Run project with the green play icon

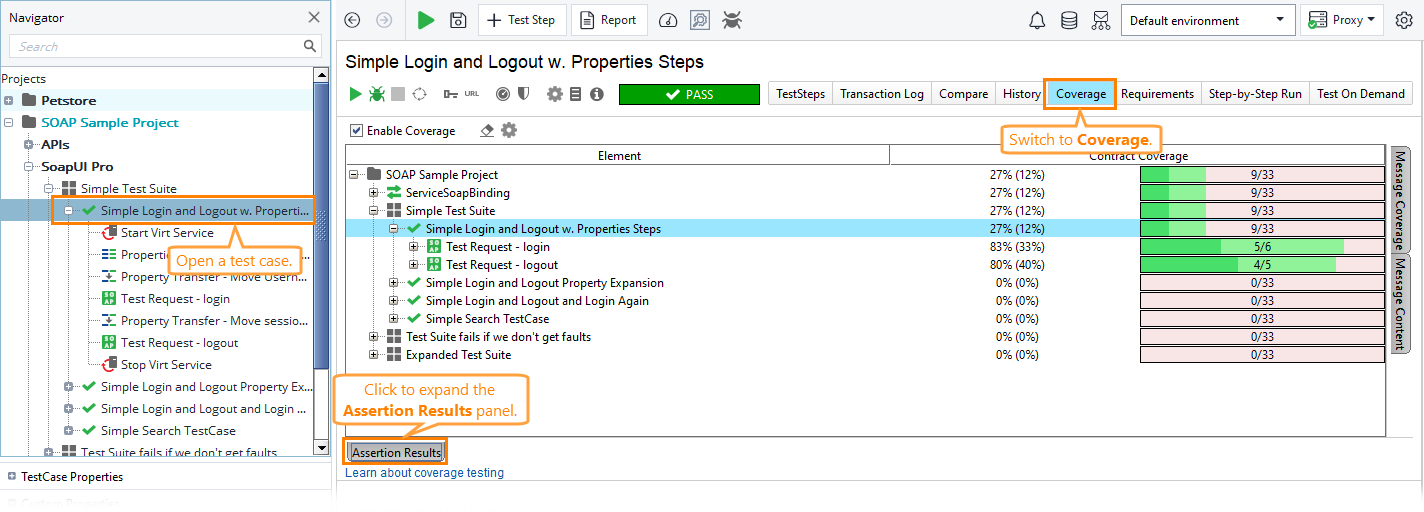(426, 20)
